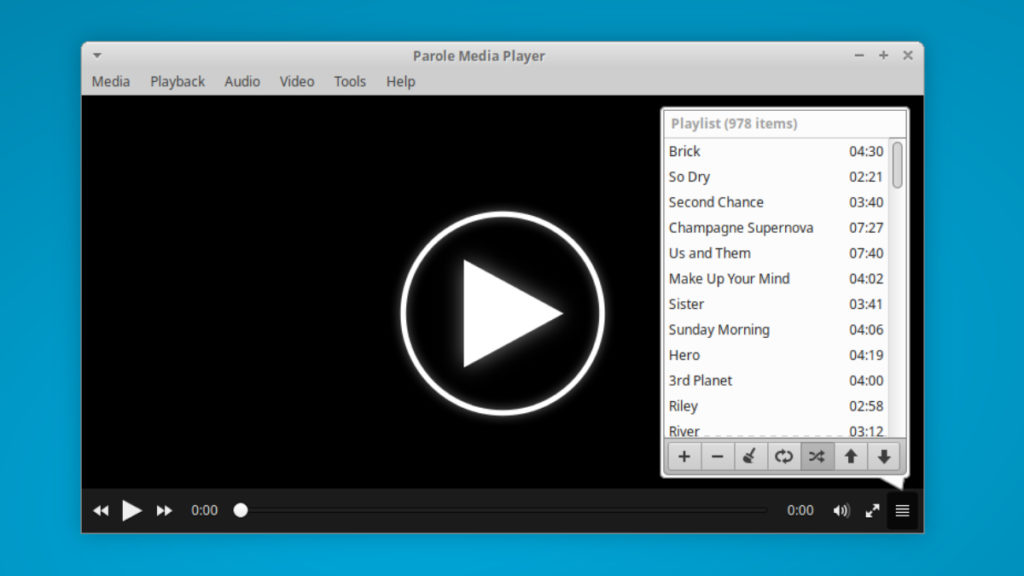Go back to the previous track
This screenshot has width=1024, height=576.
101,511
